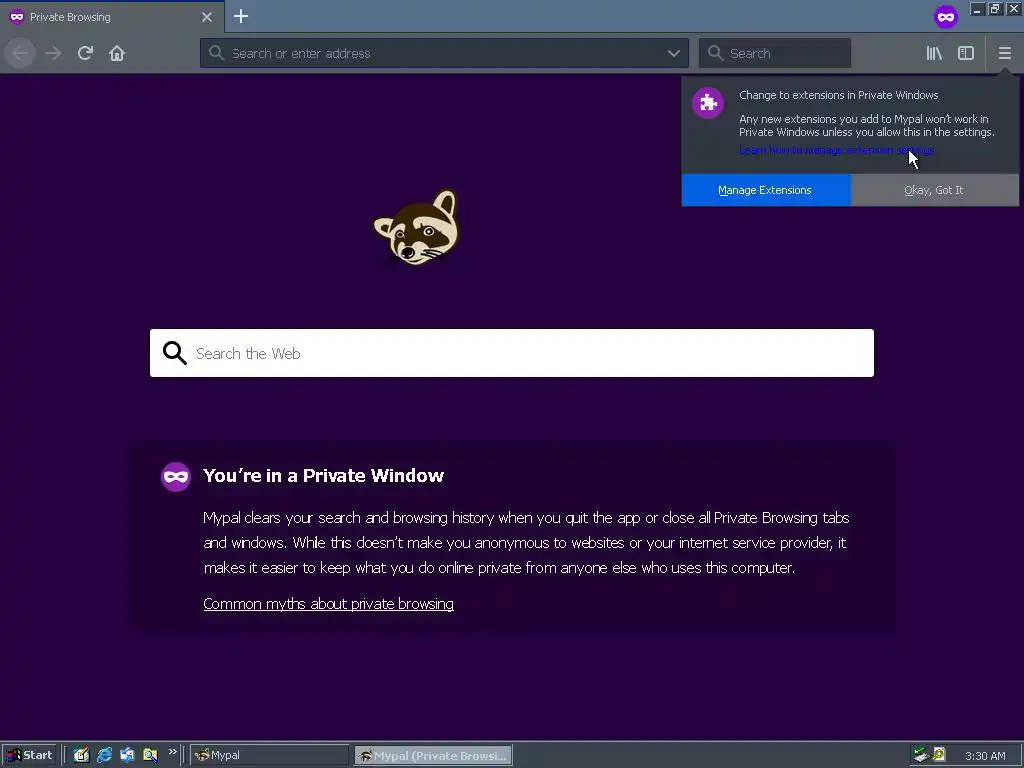Screen dimensions: 1024x768
Task: Open the Library icon menu
Action: (934, 53)
